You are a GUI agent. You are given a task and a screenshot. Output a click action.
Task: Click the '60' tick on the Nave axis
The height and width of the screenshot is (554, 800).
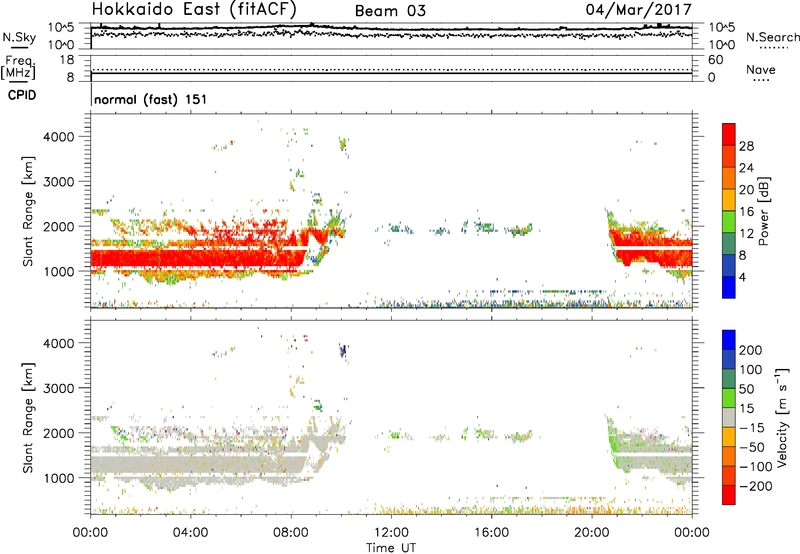coord(715,60)
